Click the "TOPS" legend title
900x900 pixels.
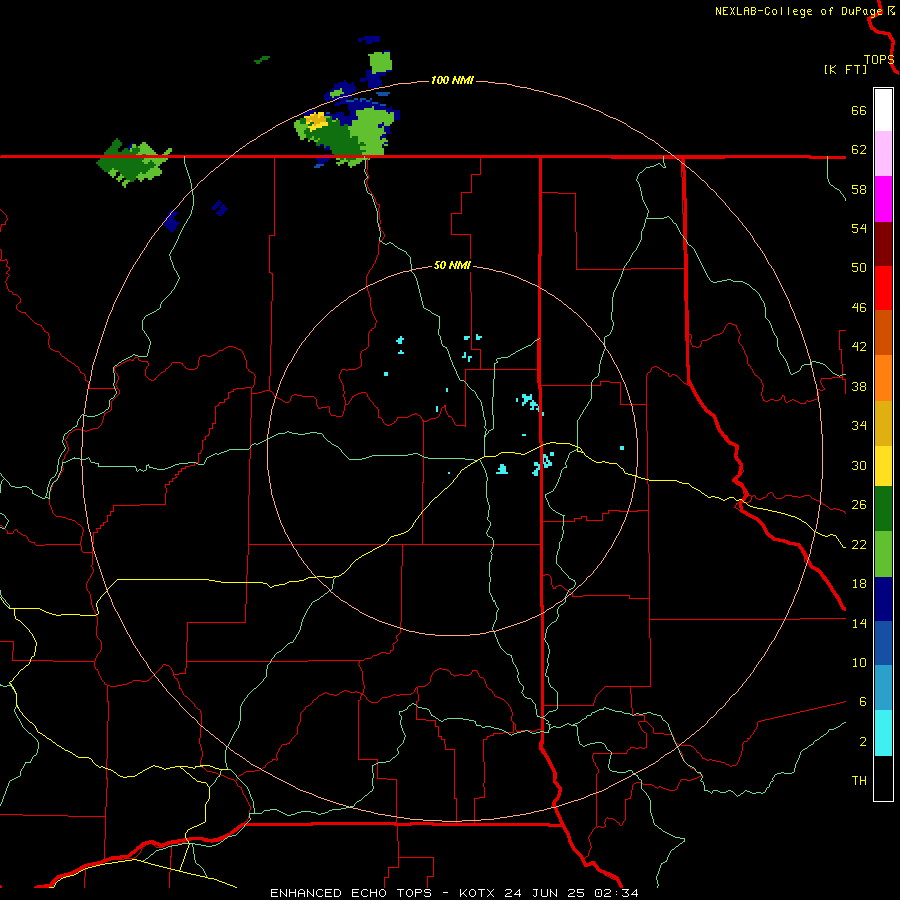pos(879,60)
